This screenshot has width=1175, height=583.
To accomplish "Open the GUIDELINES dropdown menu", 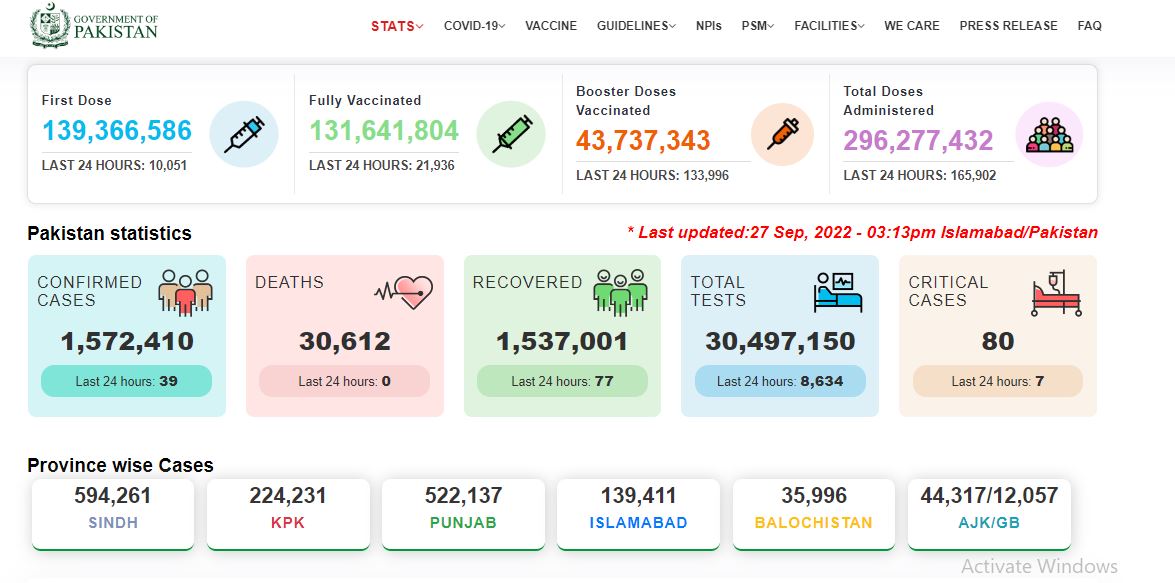I will click(636, 26).
